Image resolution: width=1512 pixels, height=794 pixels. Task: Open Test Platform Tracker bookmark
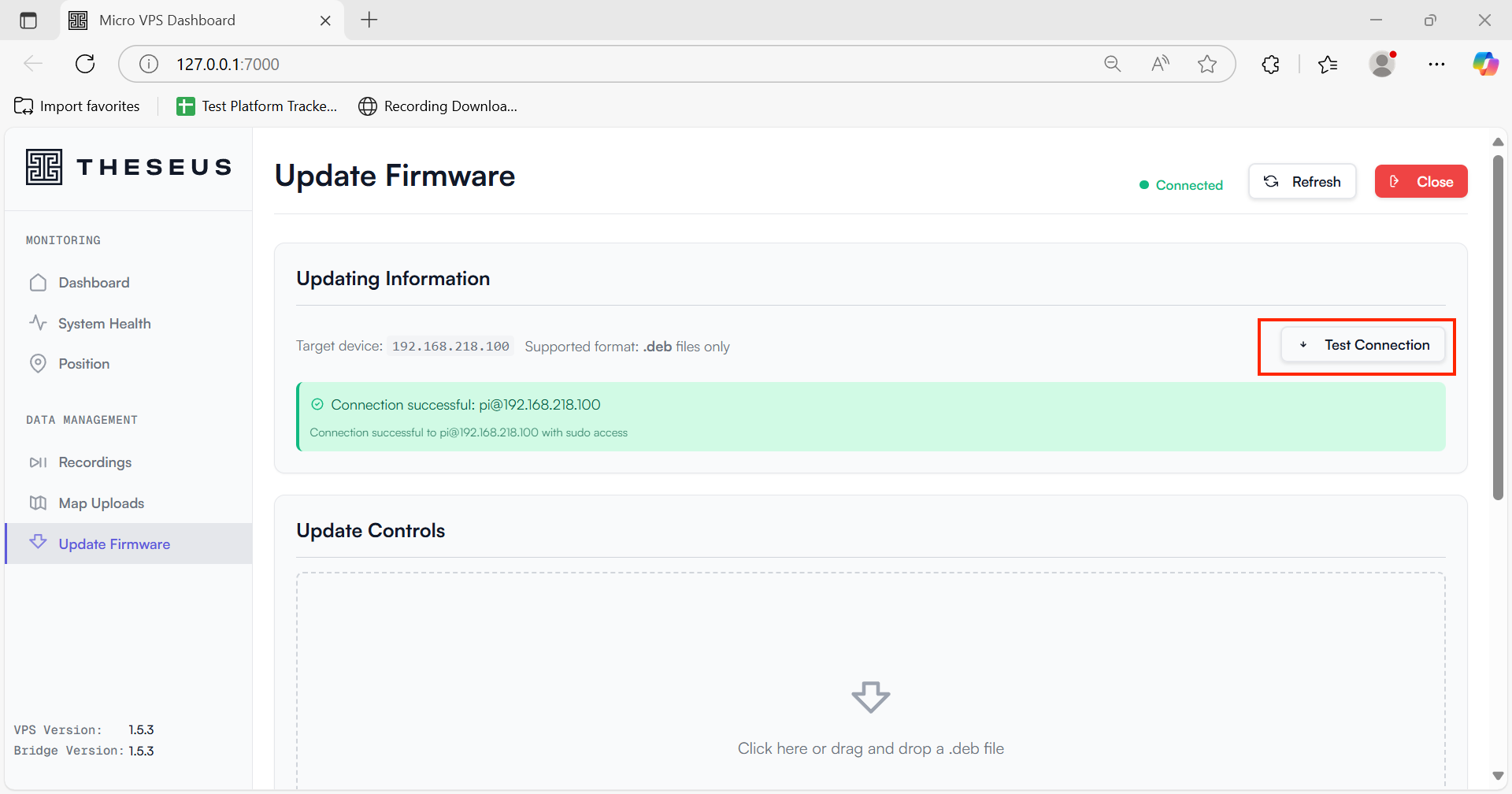pyautogui.click(x=258, y=106)
